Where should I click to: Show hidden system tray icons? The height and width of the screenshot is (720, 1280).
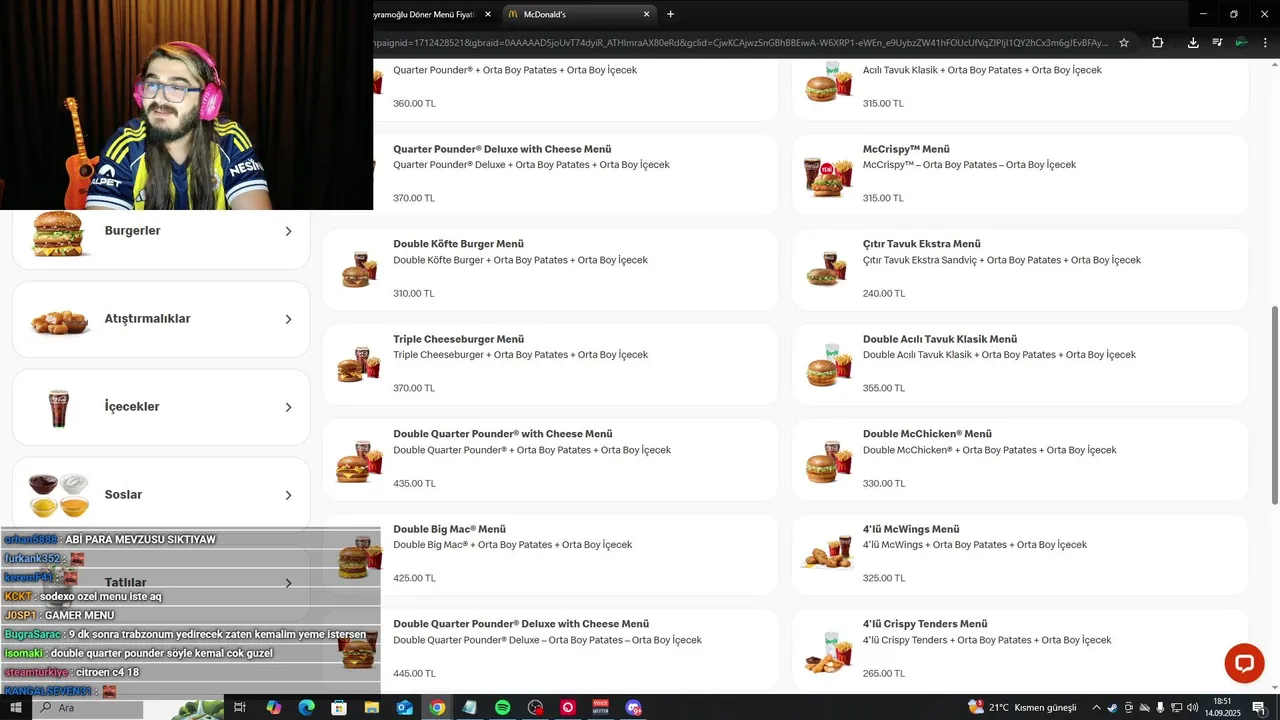pos(1097,707)
